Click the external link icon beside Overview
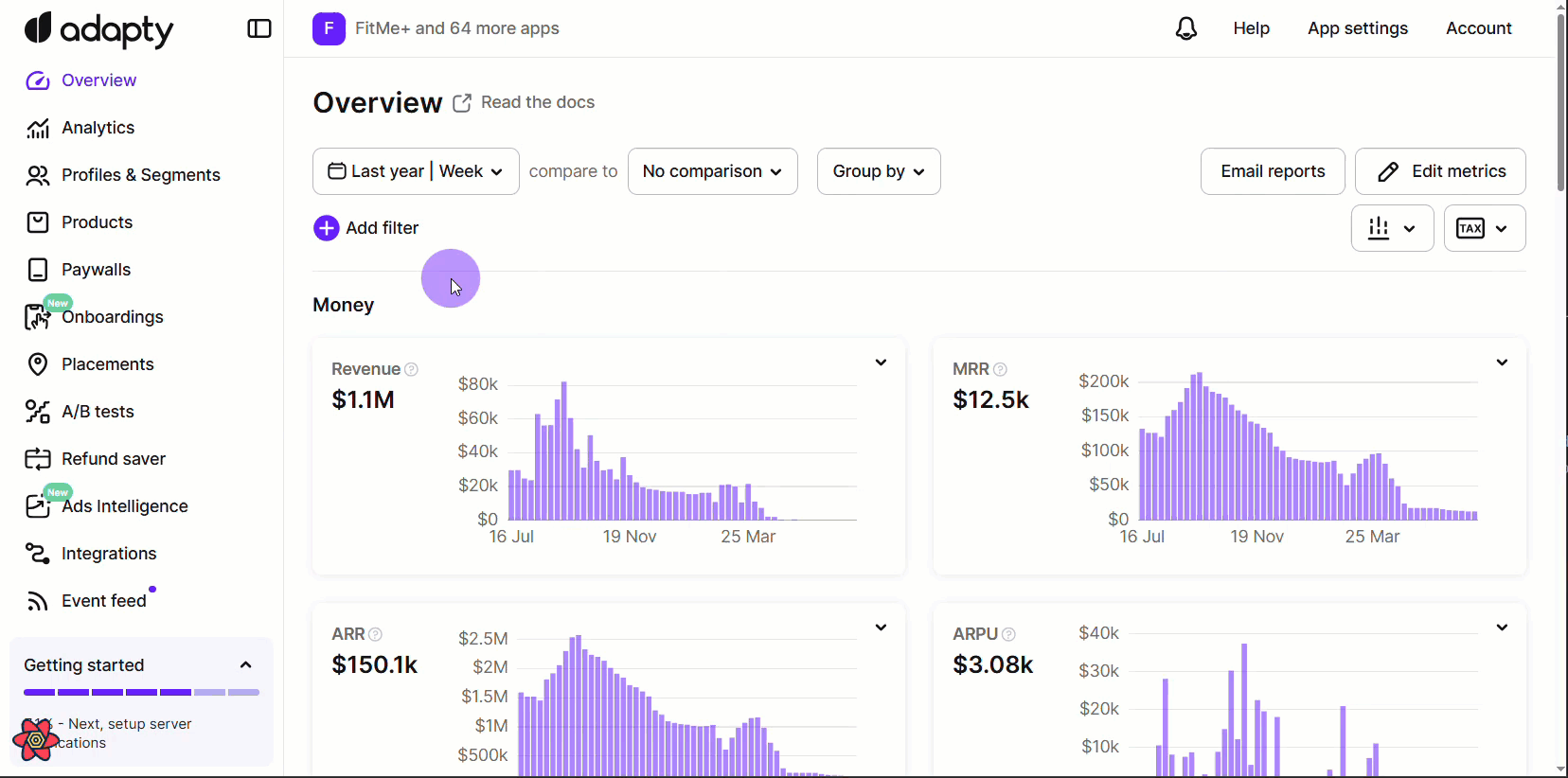The width and height of the screenshot is (1568, 778). tap(462, 103)
